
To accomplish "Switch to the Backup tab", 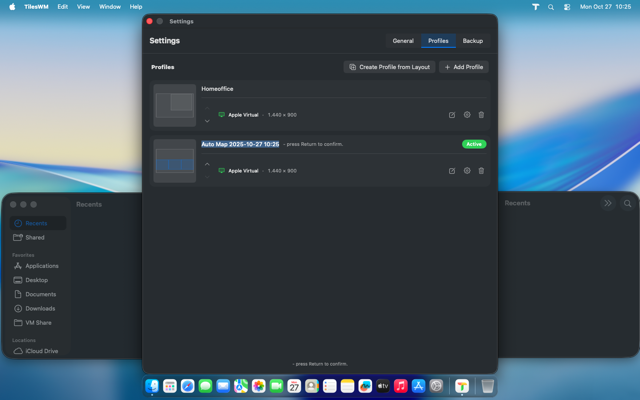I will coord(473,41).
